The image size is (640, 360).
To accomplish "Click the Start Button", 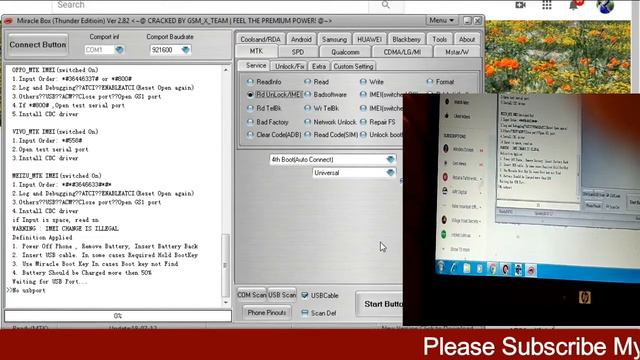I will pyautogui.click(x=380, y=304).
